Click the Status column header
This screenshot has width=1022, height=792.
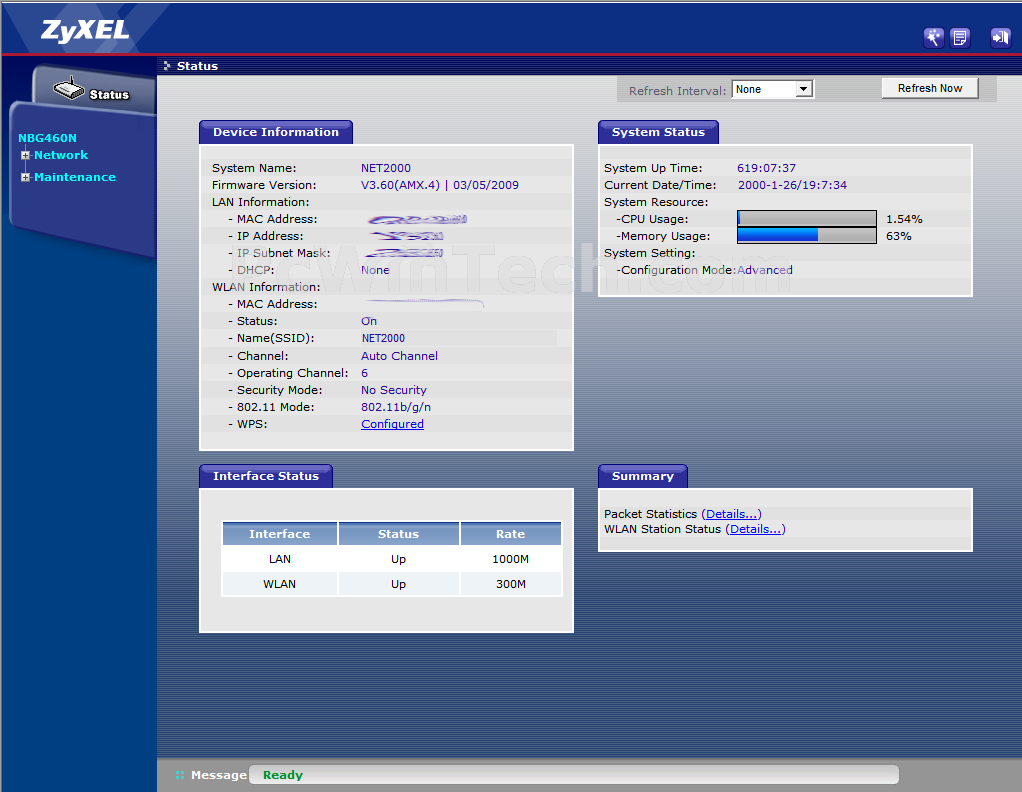coord(398,534)
